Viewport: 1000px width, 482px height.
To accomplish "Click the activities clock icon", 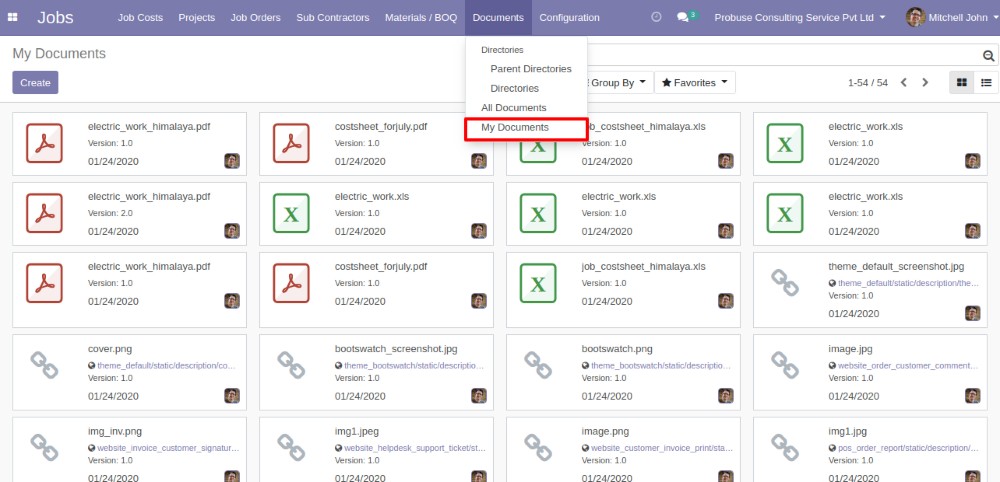I will click(x=656, y=18).
